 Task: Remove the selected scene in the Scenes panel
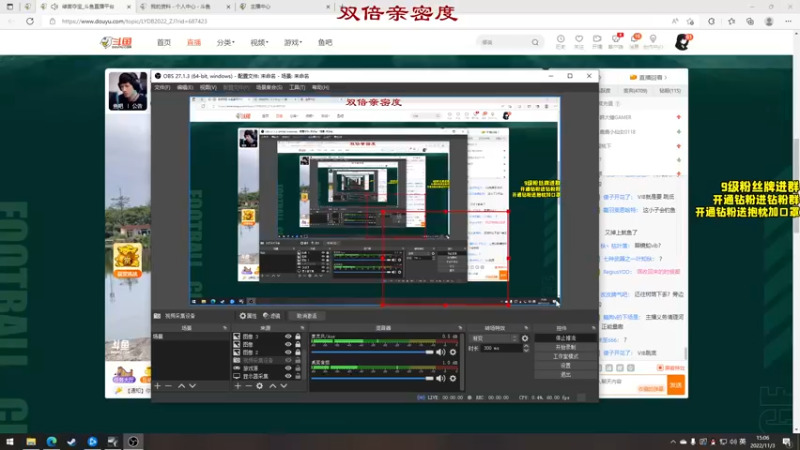168,386
